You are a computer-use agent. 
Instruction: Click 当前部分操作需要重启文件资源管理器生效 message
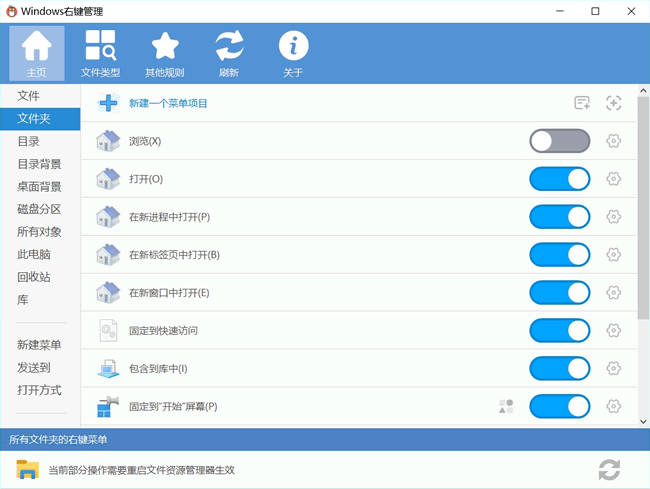[x=142, y=470]
